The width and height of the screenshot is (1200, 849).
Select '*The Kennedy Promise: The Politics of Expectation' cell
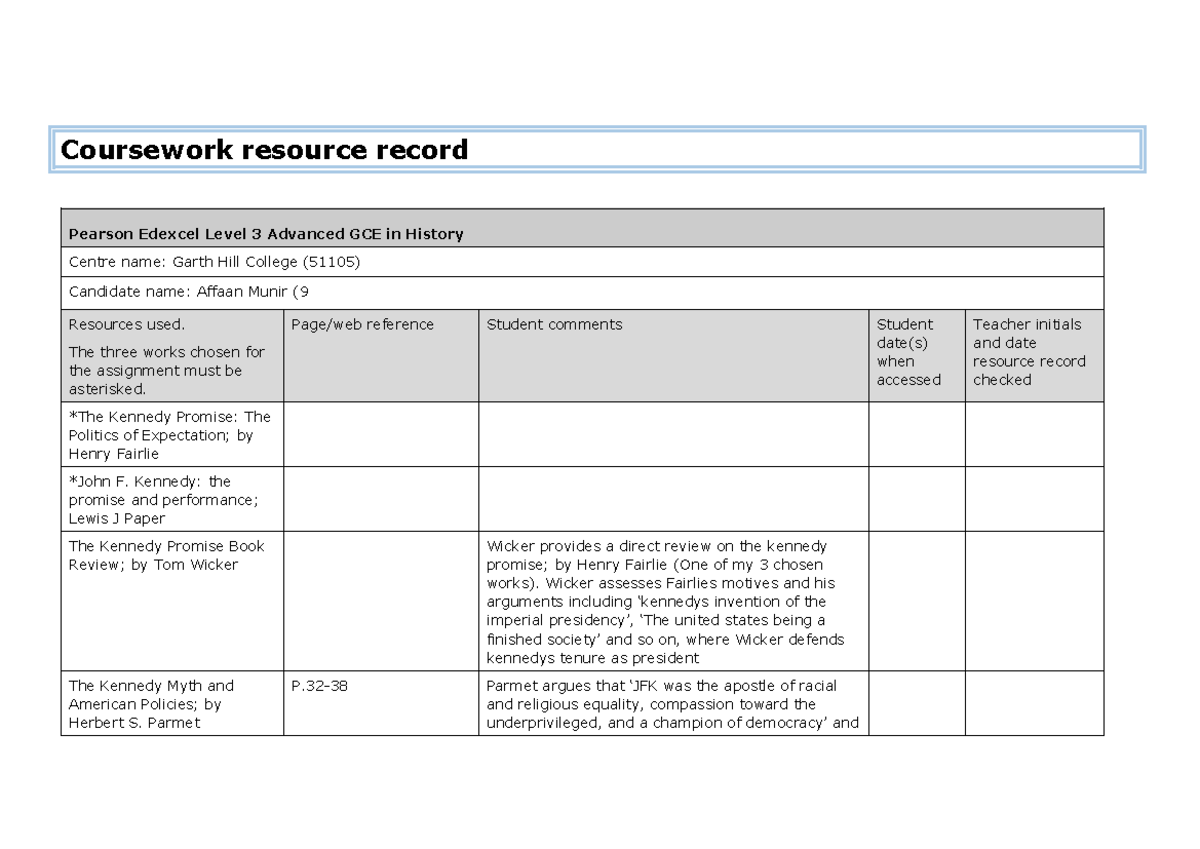click(172, 435)
